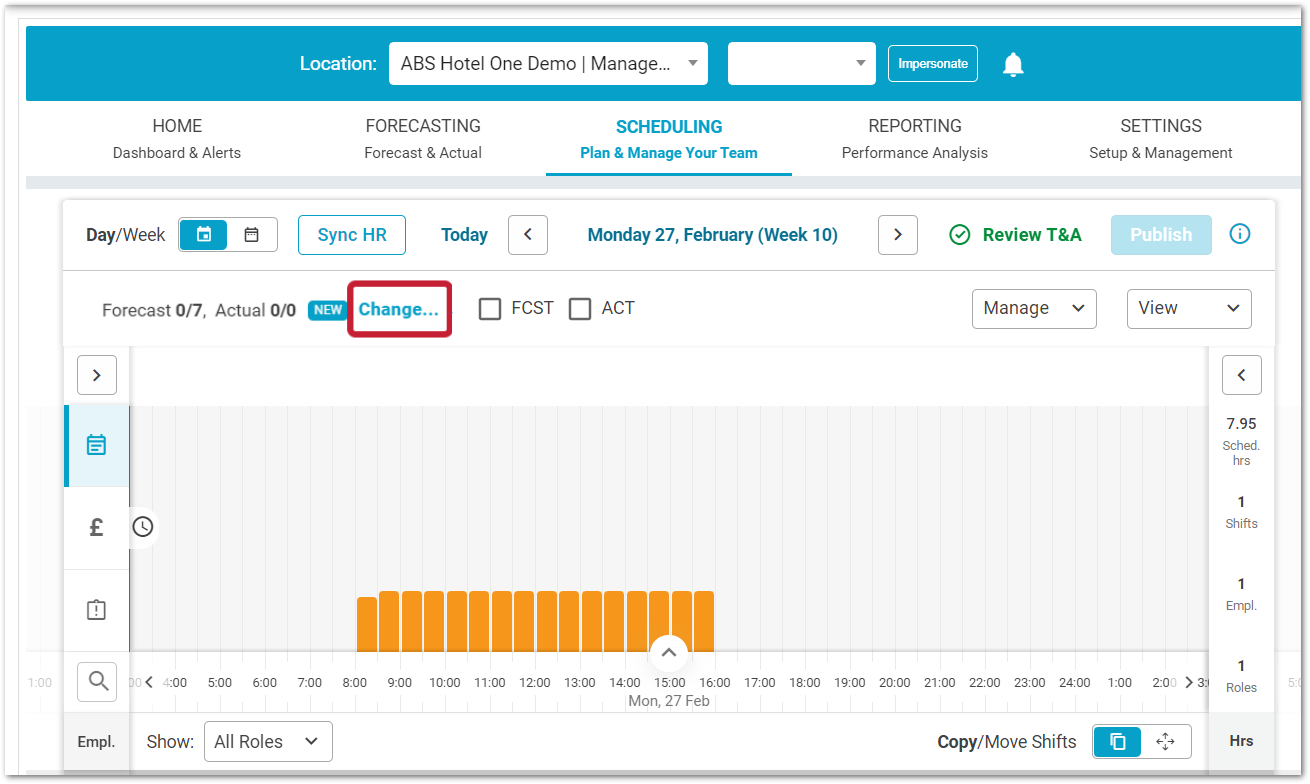
Task: Open the Reporting tab
Action: click(914, 138)
